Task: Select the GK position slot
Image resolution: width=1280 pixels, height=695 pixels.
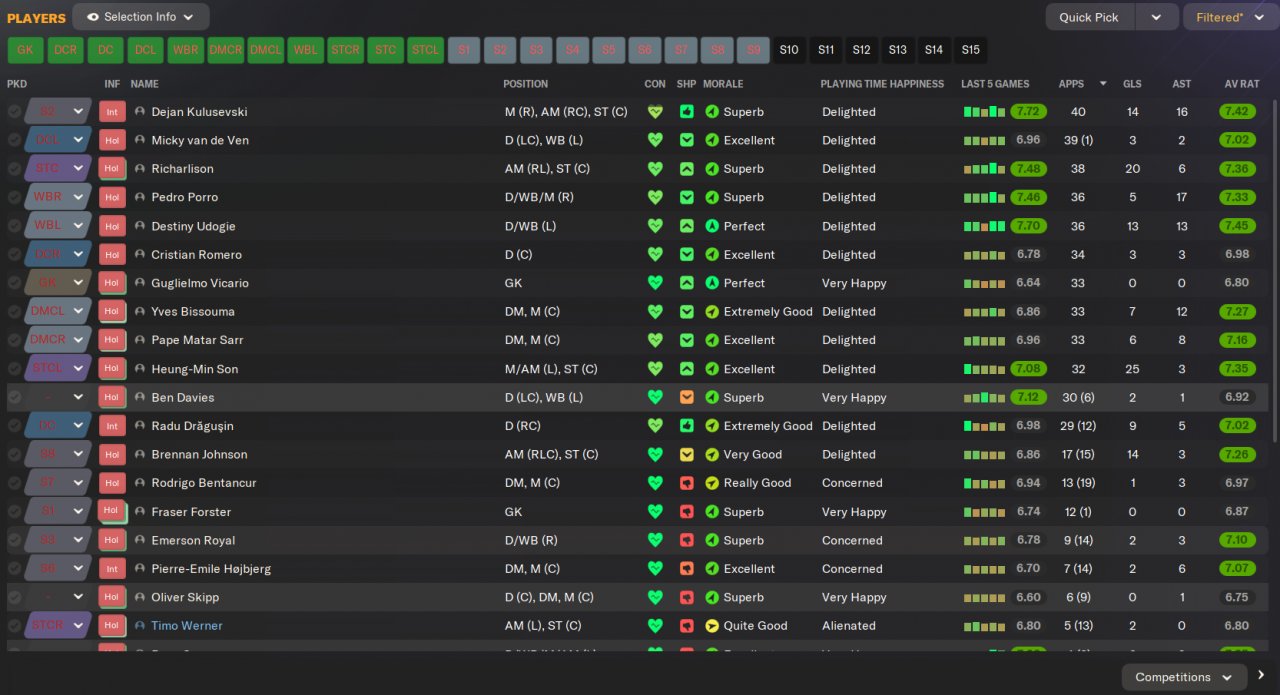Action: [x=25, y=50]
